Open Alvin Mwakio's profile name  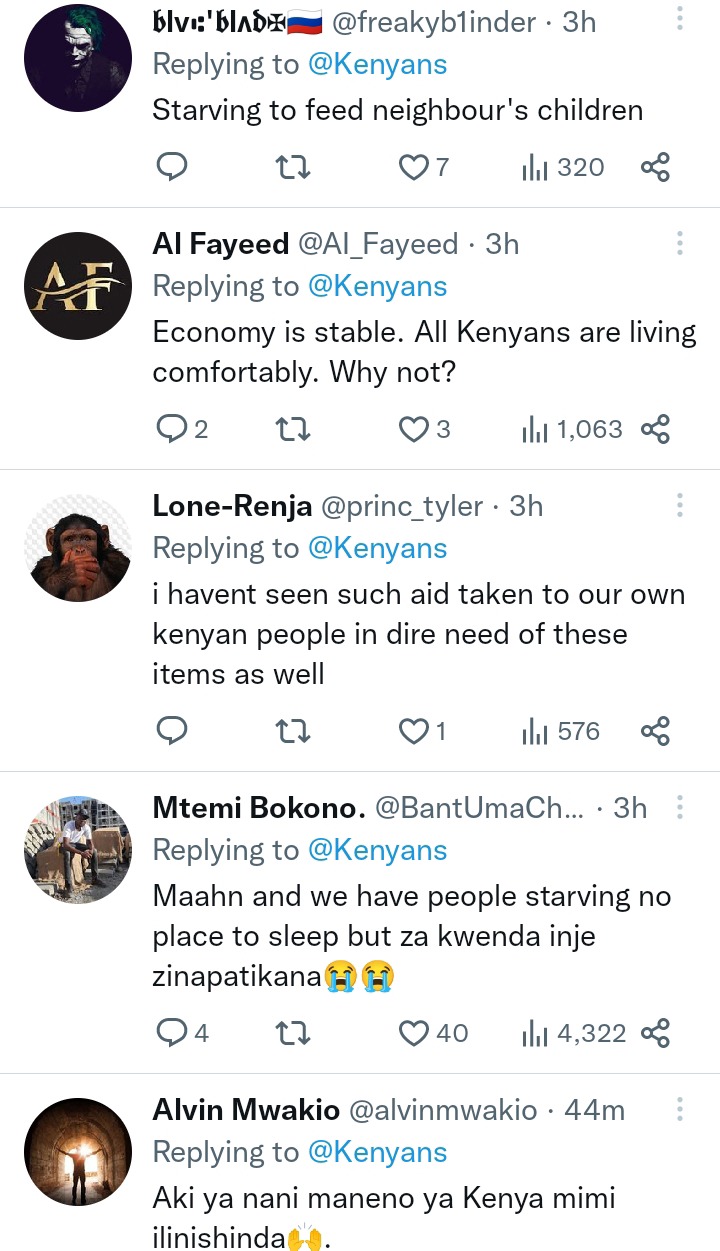tap(245, 1110)
